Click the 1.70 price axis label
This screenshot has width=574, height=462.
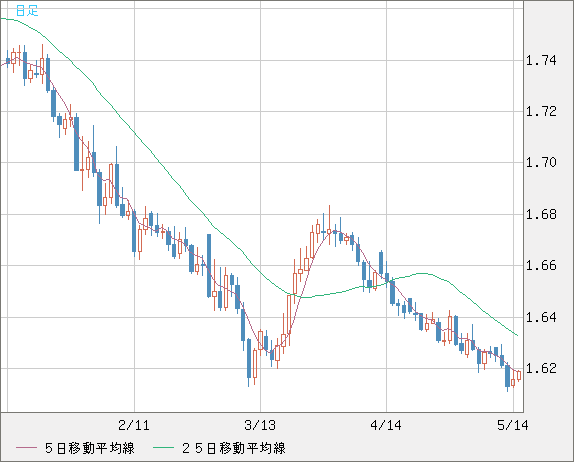(541, 162)
